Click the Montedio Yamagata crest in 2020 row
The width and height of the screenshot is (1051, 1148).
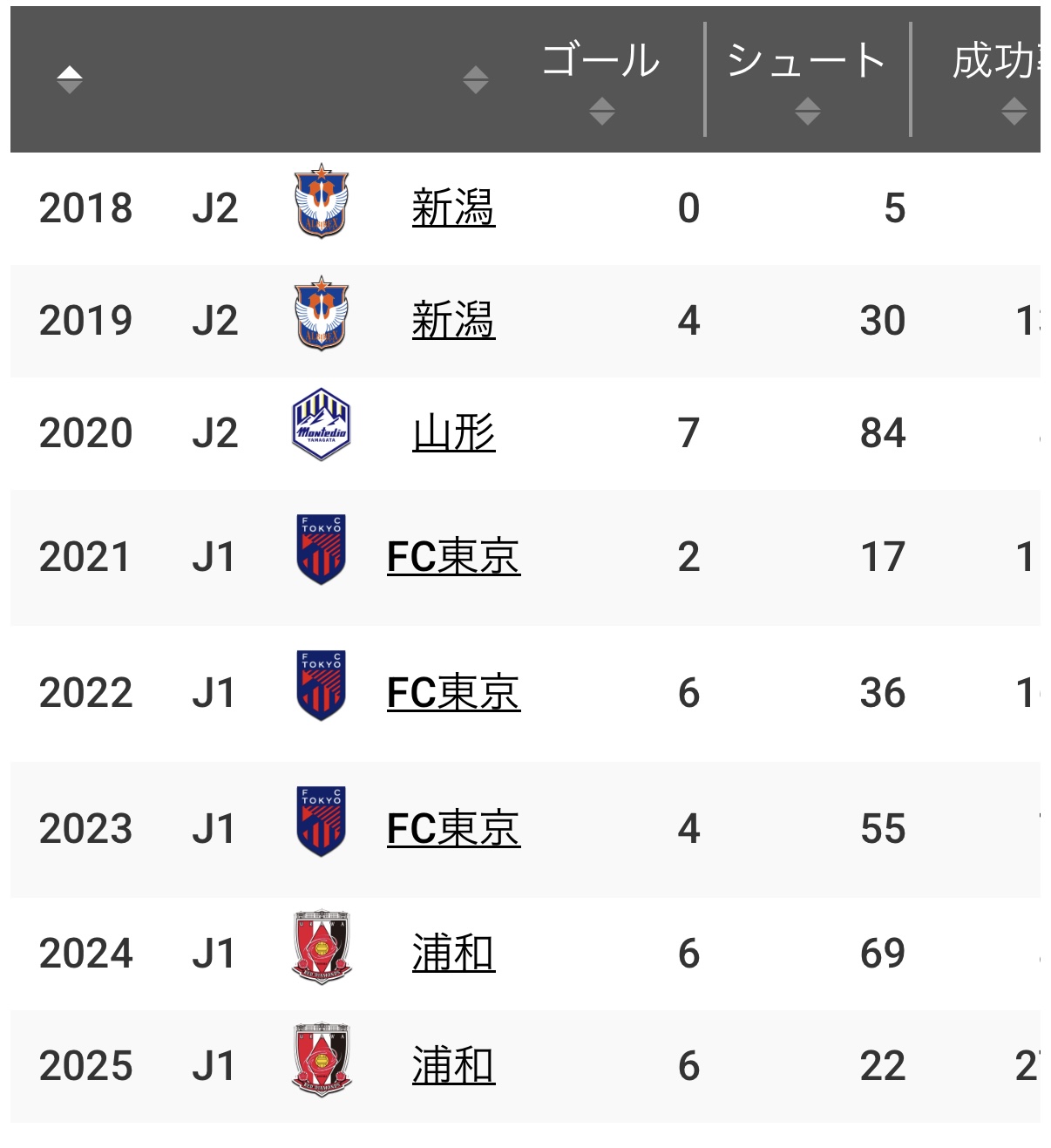coord(322,425)
